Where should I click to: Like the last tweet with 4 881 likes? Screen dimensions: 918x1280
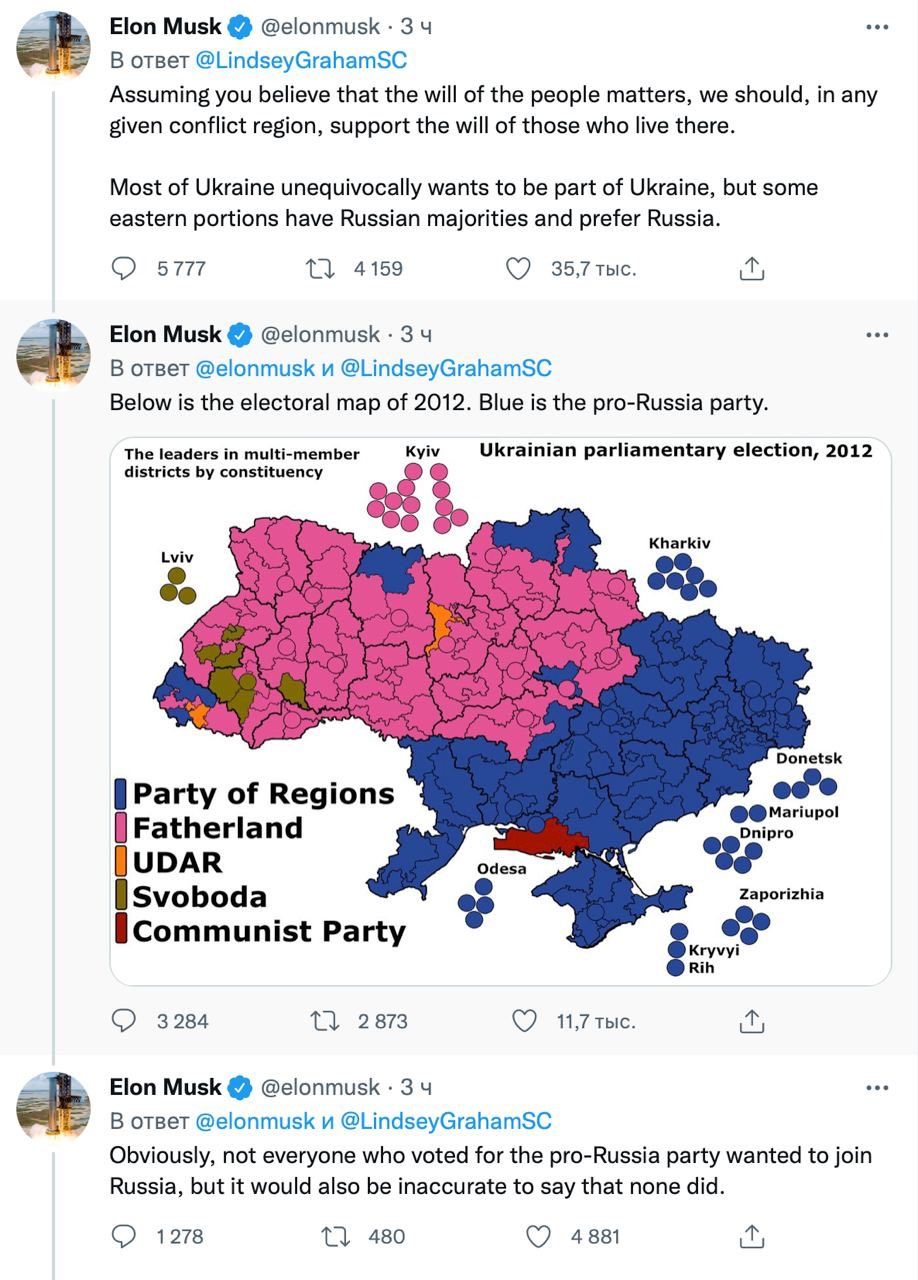pyautogui.click(x=538, y=1236)
